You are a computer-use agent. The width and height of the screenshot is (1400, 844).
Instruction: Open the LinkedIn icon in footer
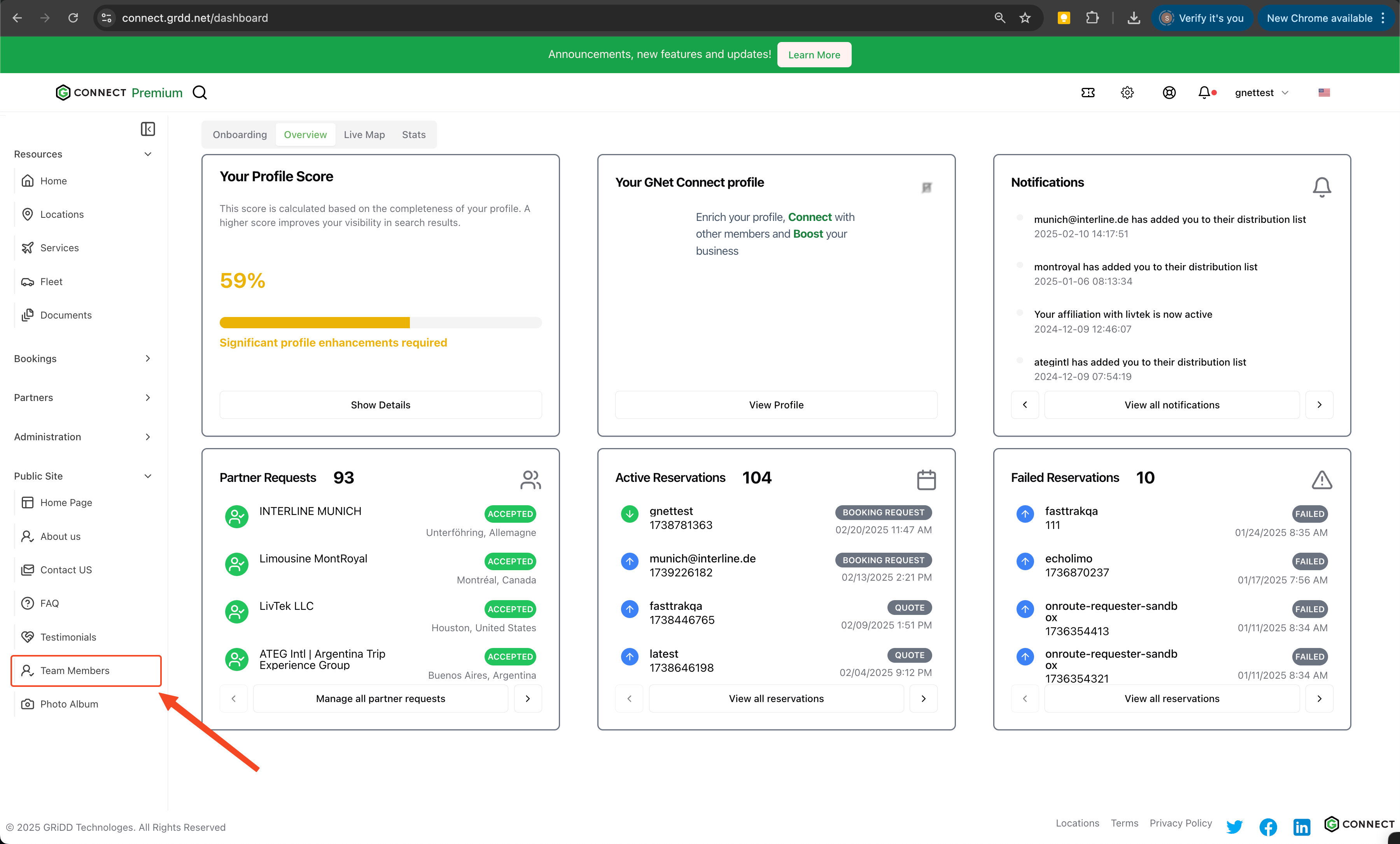[1301, 826]
